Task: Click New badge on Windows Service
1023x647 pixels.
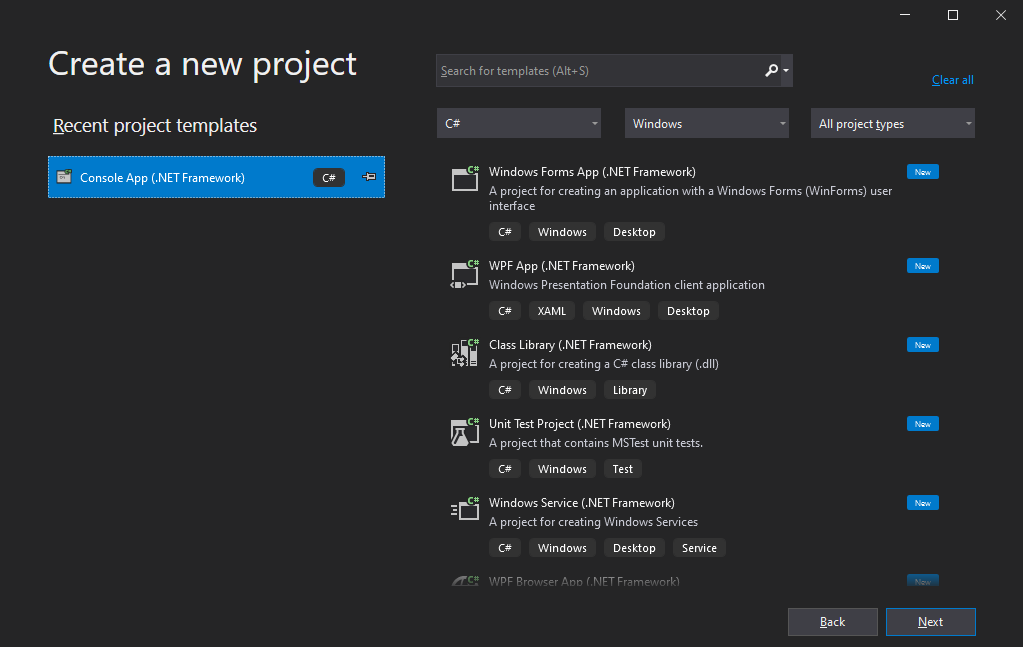Action: [923, 502]
